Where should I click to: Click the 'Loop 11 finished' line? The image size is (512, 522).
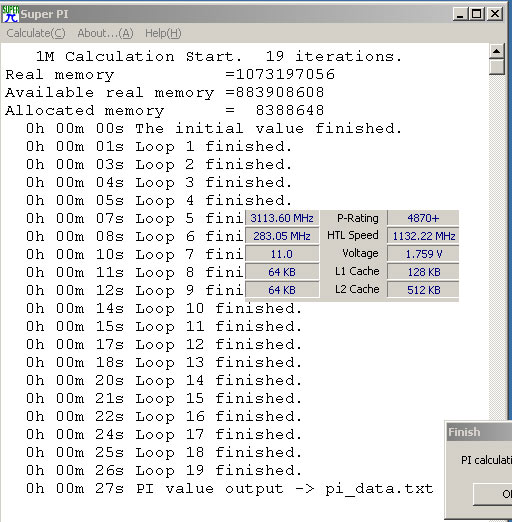(x=164, y=327)
